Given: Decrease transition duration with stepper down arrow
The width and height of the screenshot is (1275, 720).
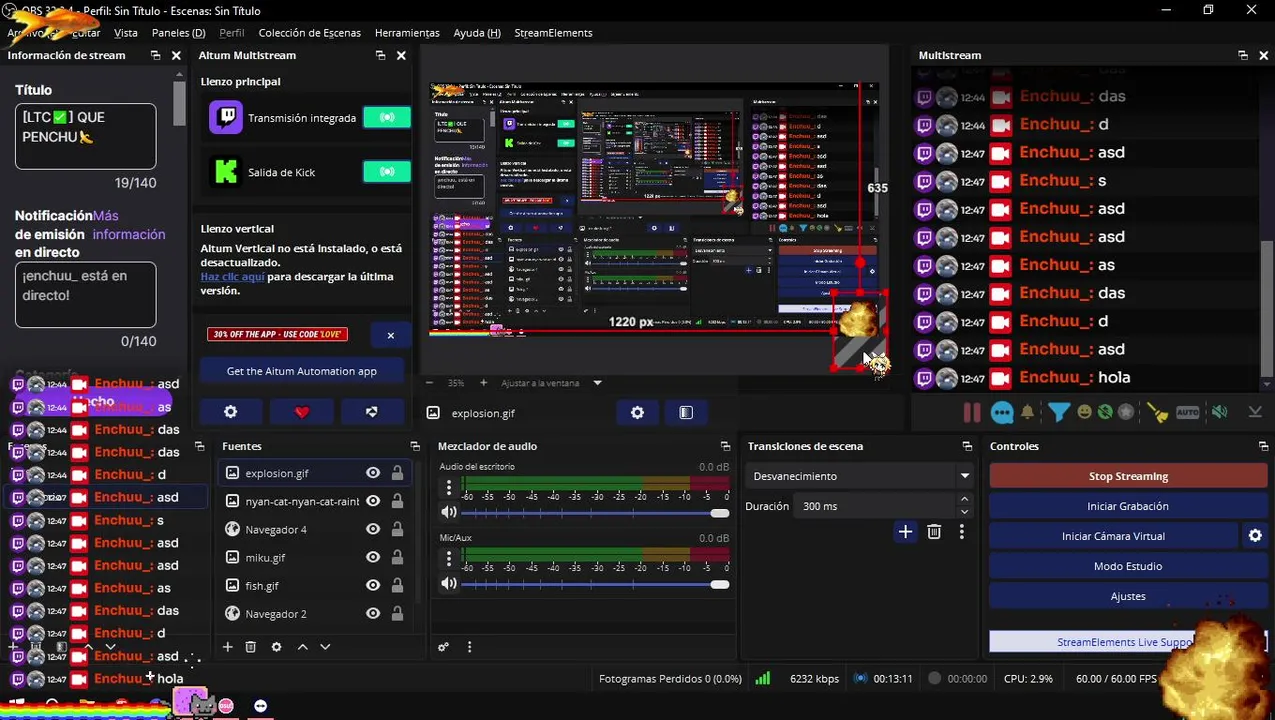Looking at the screenshot, I should click(x=964, y=512).
